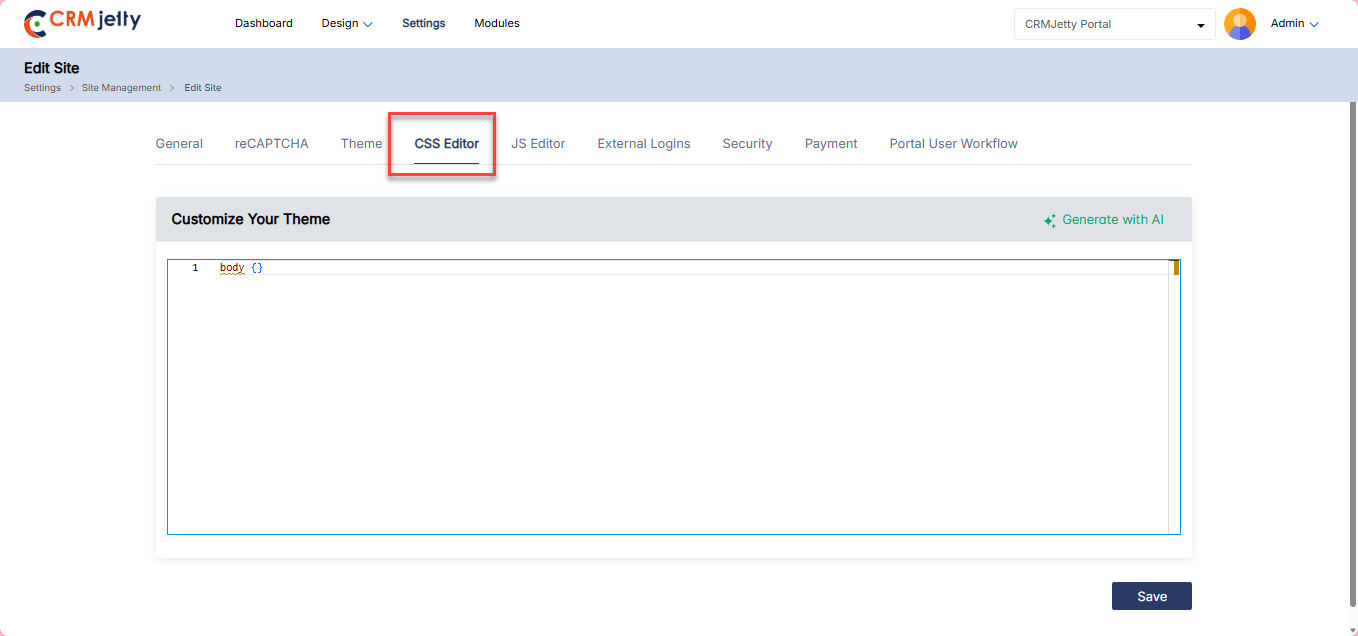Image resolution: width=1358 pixels, height=636 pixels.
Task: Open the Settings menu item
Action: [x=424, y=23]
